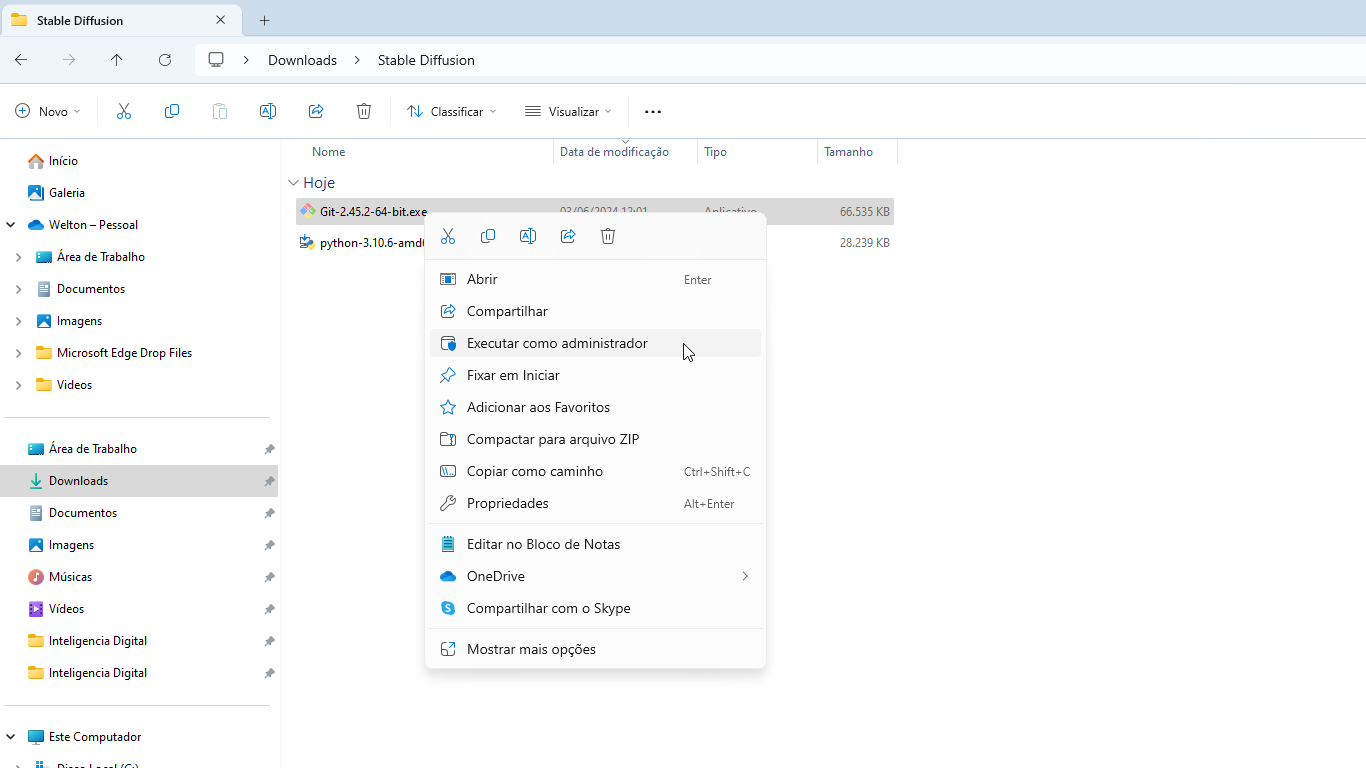This screenshot has height=768, width=1366.
Task: Open the OneDrive submenu
Action: tap(595, 576)
